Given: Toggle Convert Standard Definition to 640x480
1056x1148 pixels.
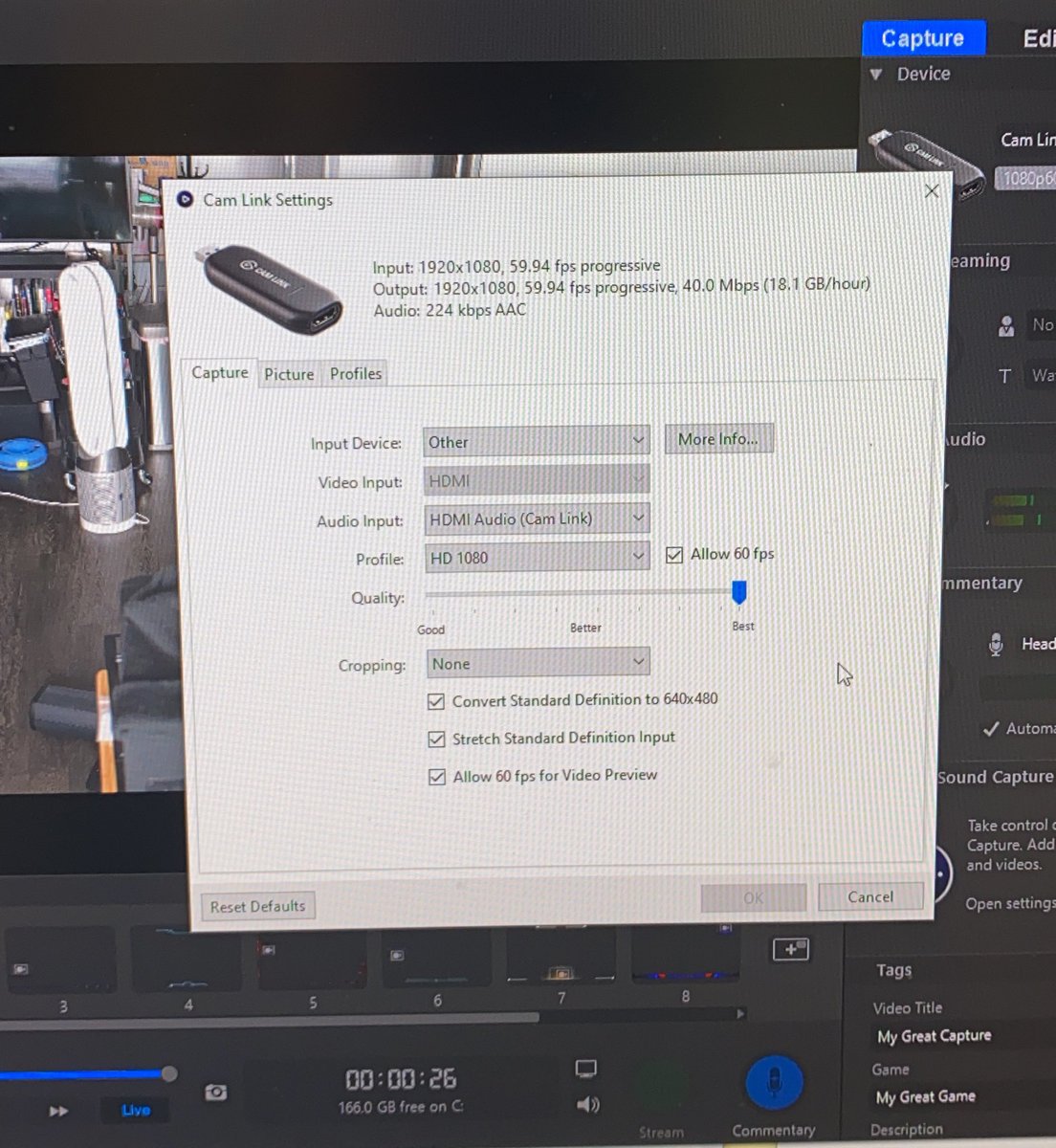Looking at the screenshot, I should pos(436,701).
